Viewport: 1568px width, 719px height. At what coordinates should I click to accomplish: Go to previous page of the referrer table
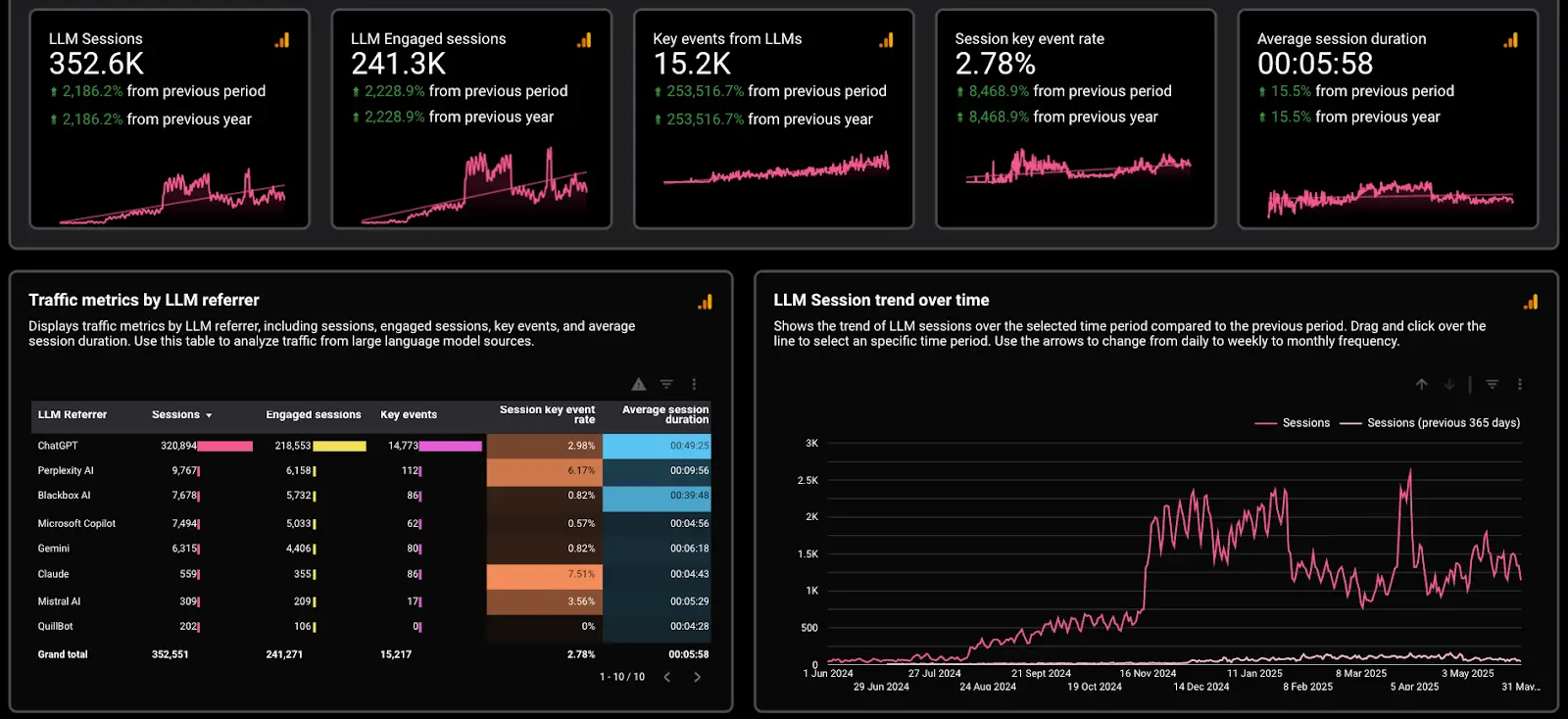(x=667, y=677)
